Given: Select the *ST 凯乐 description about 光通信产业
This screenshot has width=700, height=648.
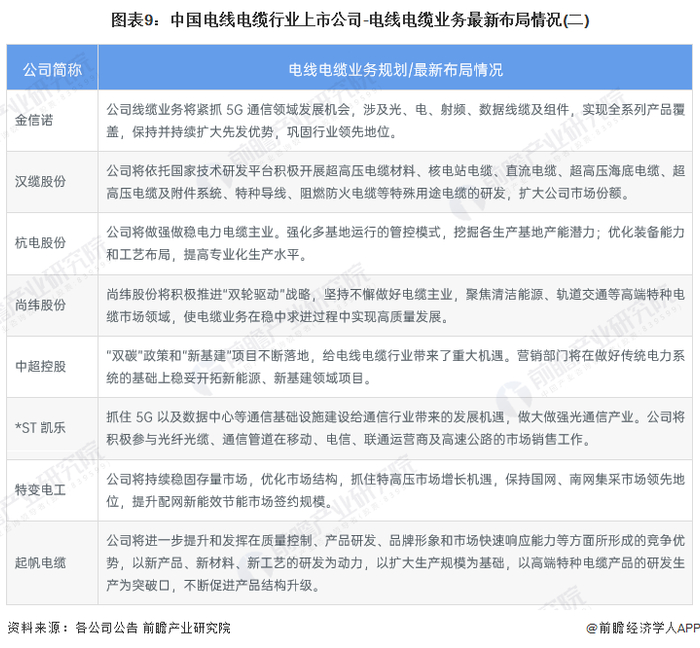Looking at the screenshot, I should 396,428.
